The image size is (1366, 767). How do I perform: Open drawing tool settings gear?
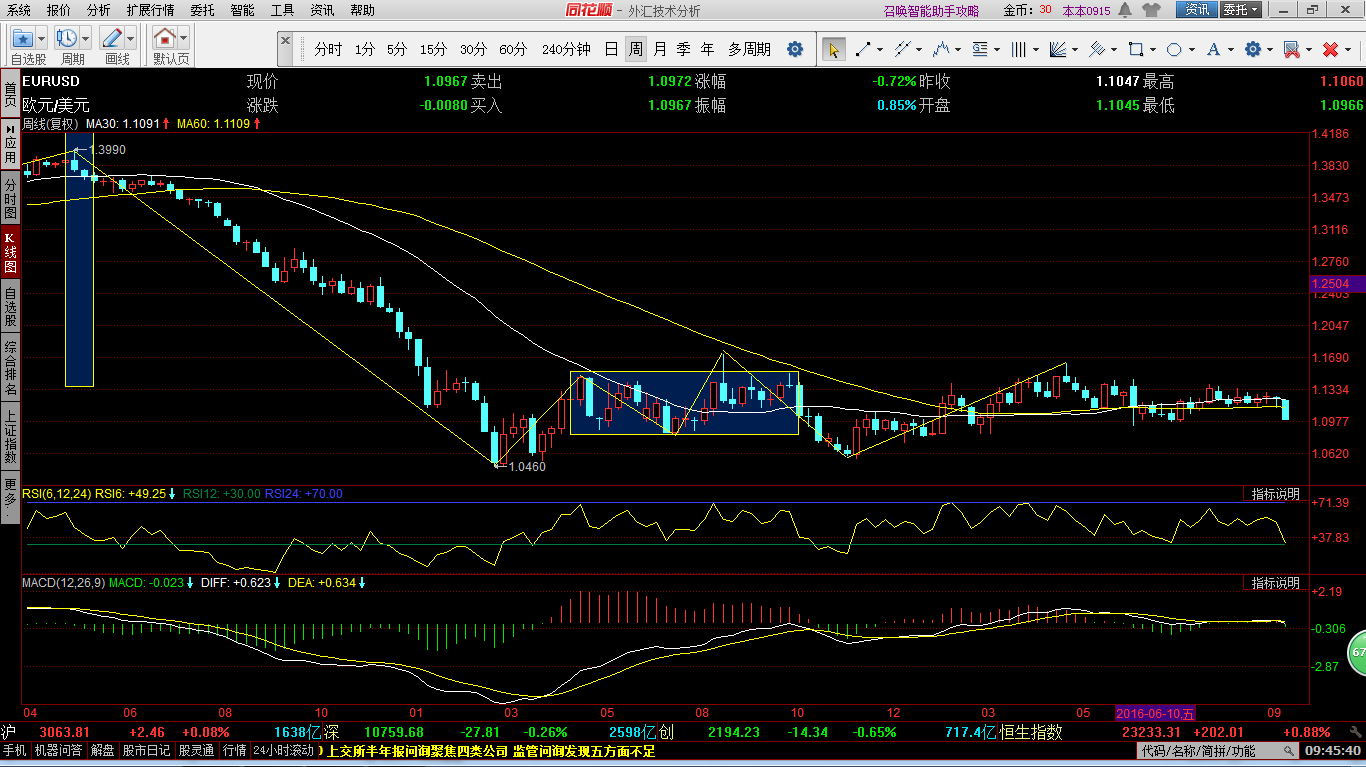click(x=1252, y=49)
